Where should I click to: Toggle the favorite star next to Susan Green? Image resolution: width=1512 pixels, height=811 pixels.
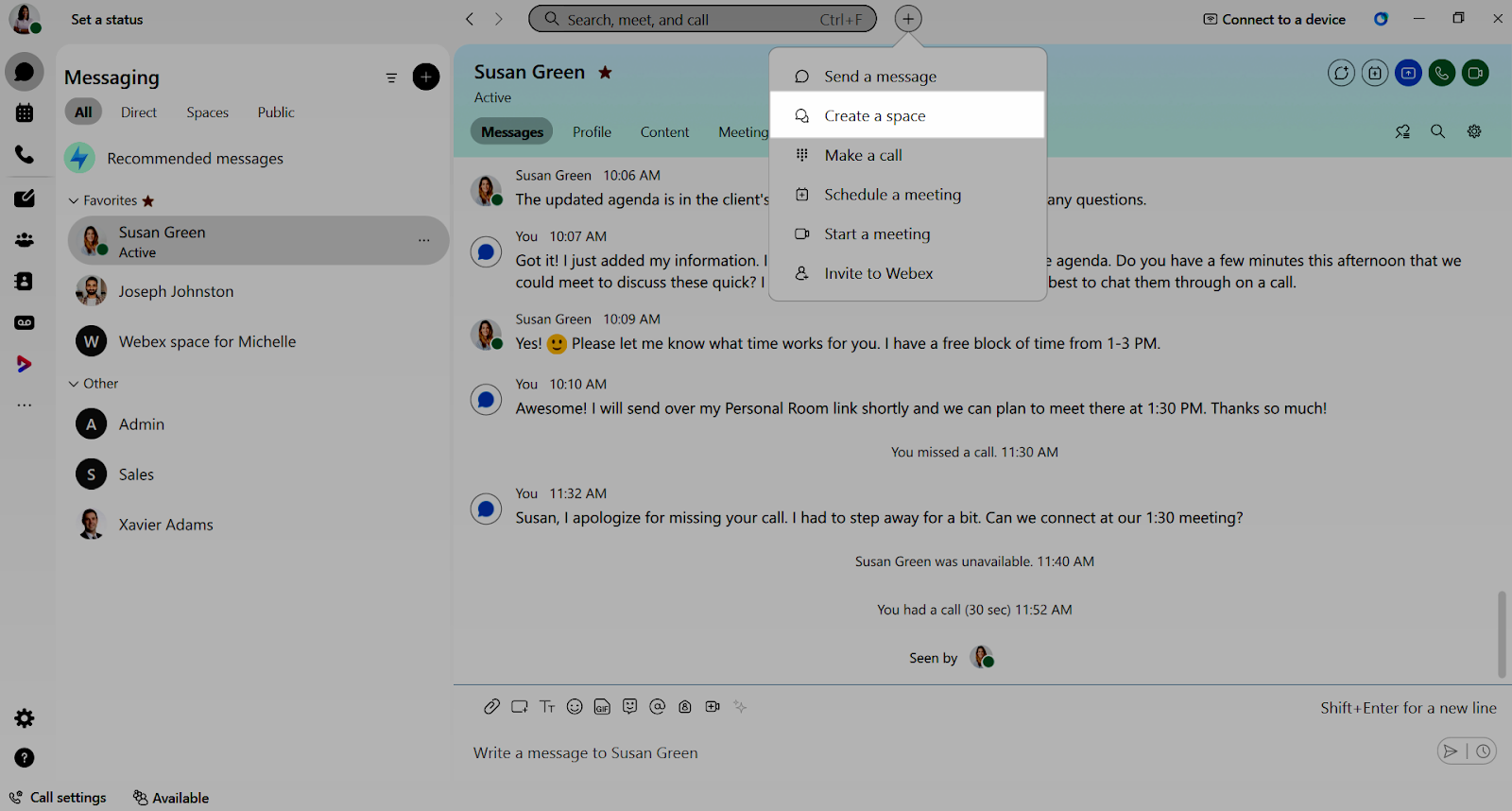(606, 72)
